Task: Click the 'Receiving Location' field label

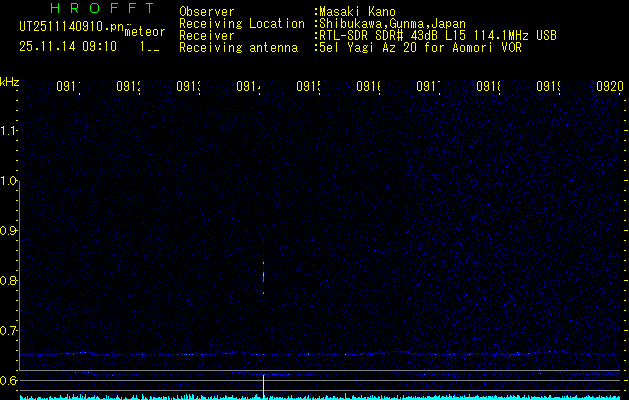Action: point(242,23)
